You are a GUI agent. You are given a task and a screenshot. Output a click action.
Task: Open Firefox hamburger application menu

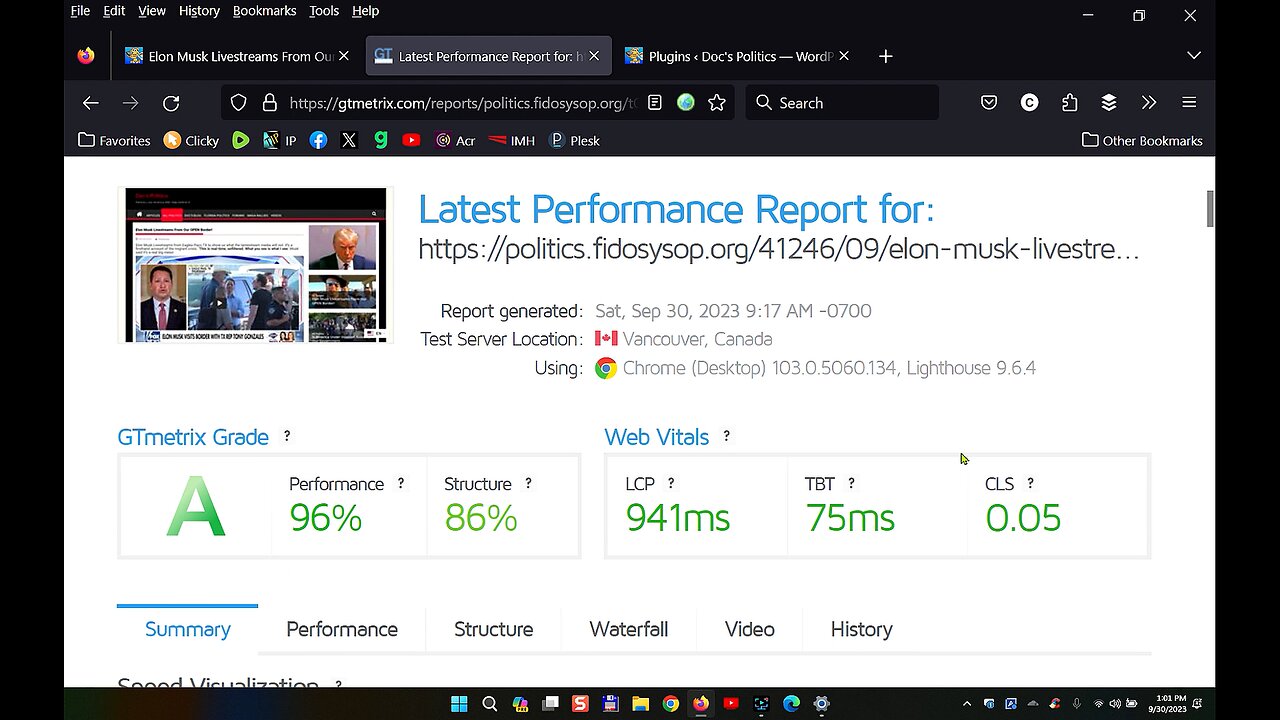pos(1189,103)
